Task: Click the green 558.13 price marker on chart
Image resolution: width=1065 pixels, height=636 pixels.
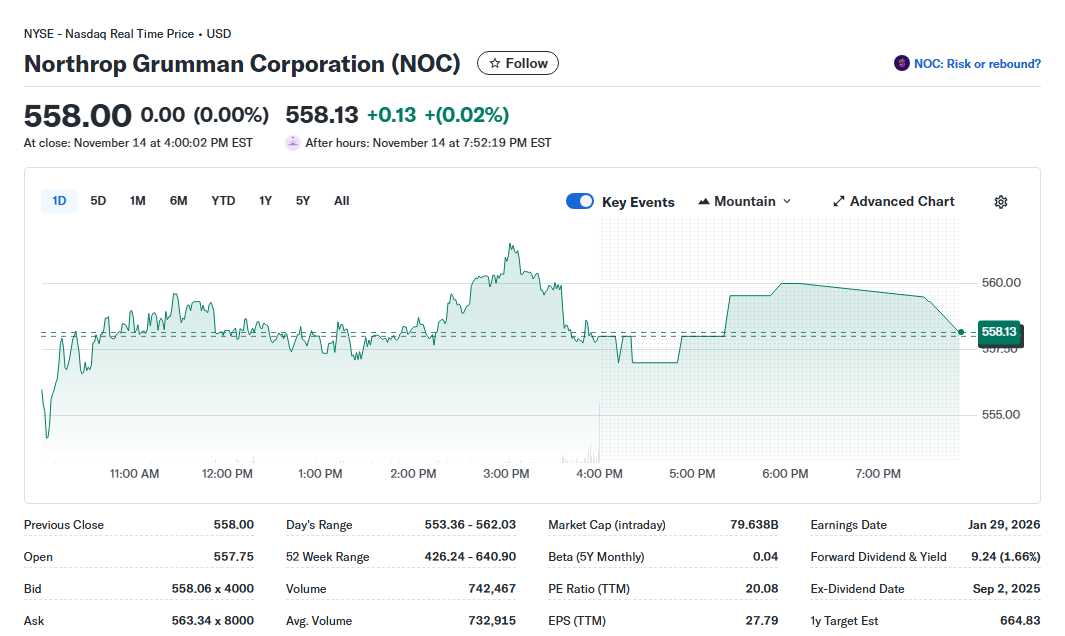Action: (999, 334)
